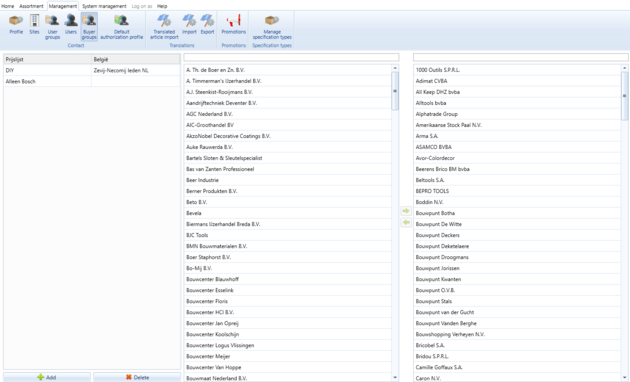Open the Profile ribbon icon
The height and width of the screenshot is (382, 630).
pos(16,24)
